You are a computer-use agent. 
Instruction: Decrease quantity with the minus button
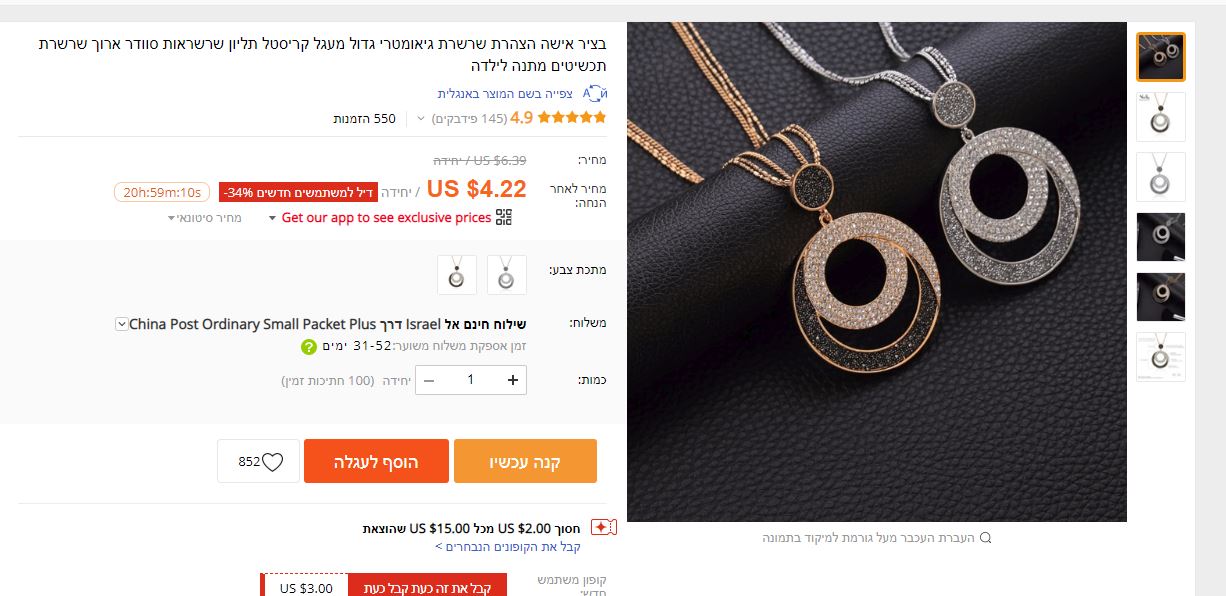click(429, 380)
